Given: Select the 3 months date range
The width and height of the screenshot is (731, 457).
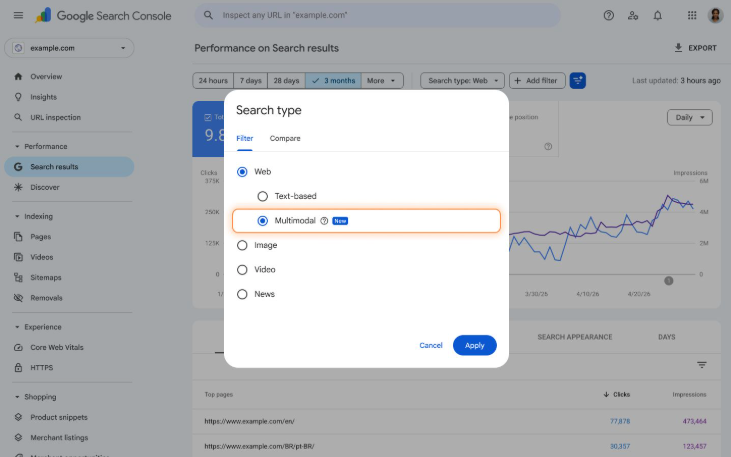Looking at the screenshot, I should point(333,81).
